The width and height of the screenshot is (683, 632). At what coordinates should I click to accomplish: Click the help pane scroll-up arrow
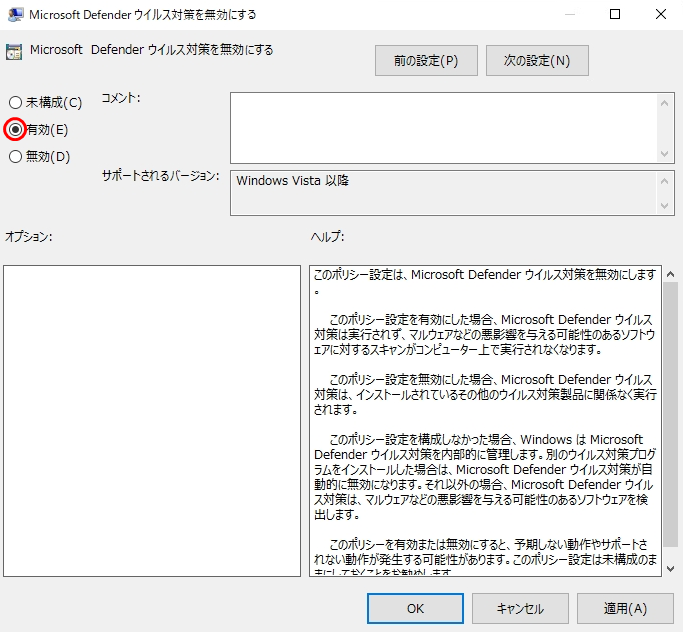coord(670,274)
